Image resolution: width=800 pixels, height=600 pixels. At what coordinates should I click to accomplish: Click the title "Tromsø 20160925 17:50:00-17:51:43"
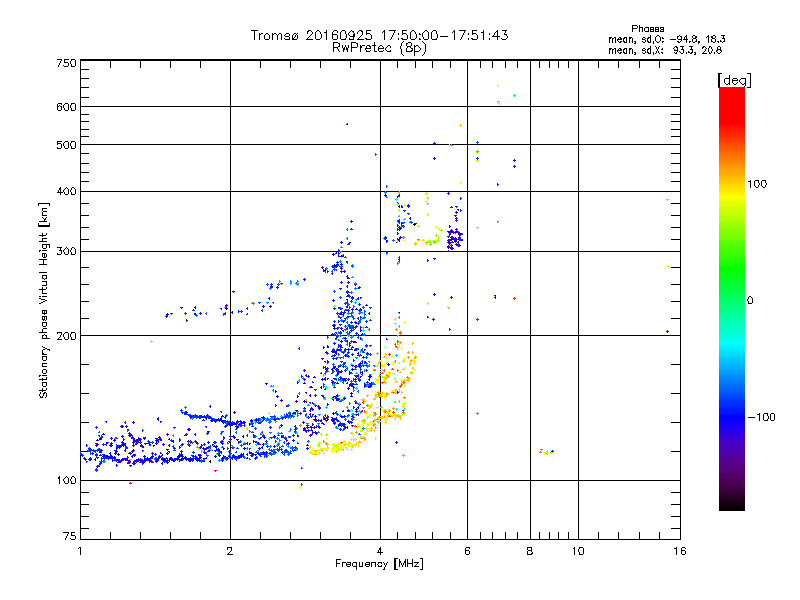coord(380,35)
